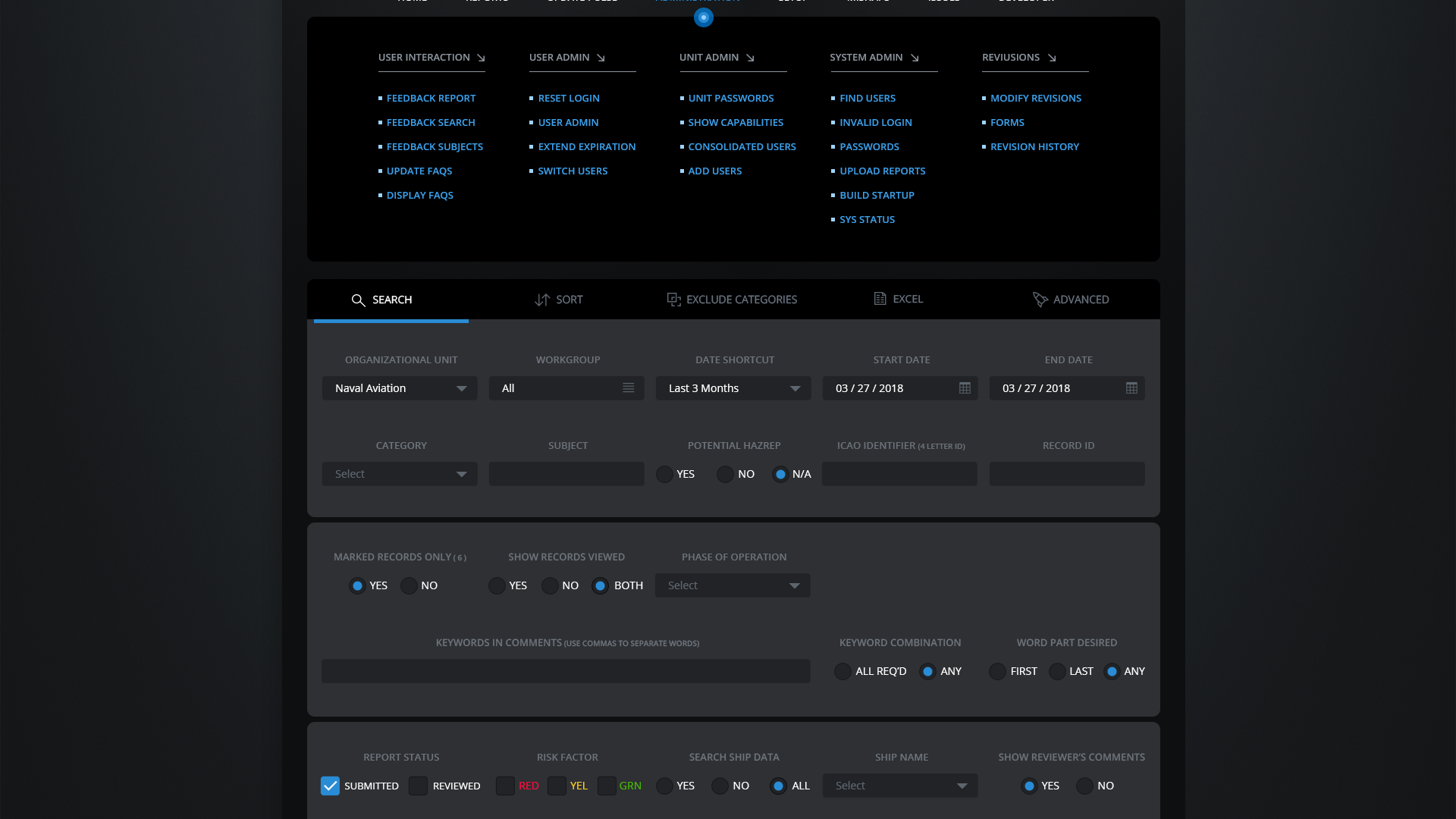The width and height of the screenshot is (1456, 819).
Task: Open the Consolidated Users link
Action: tap(742, 147)
